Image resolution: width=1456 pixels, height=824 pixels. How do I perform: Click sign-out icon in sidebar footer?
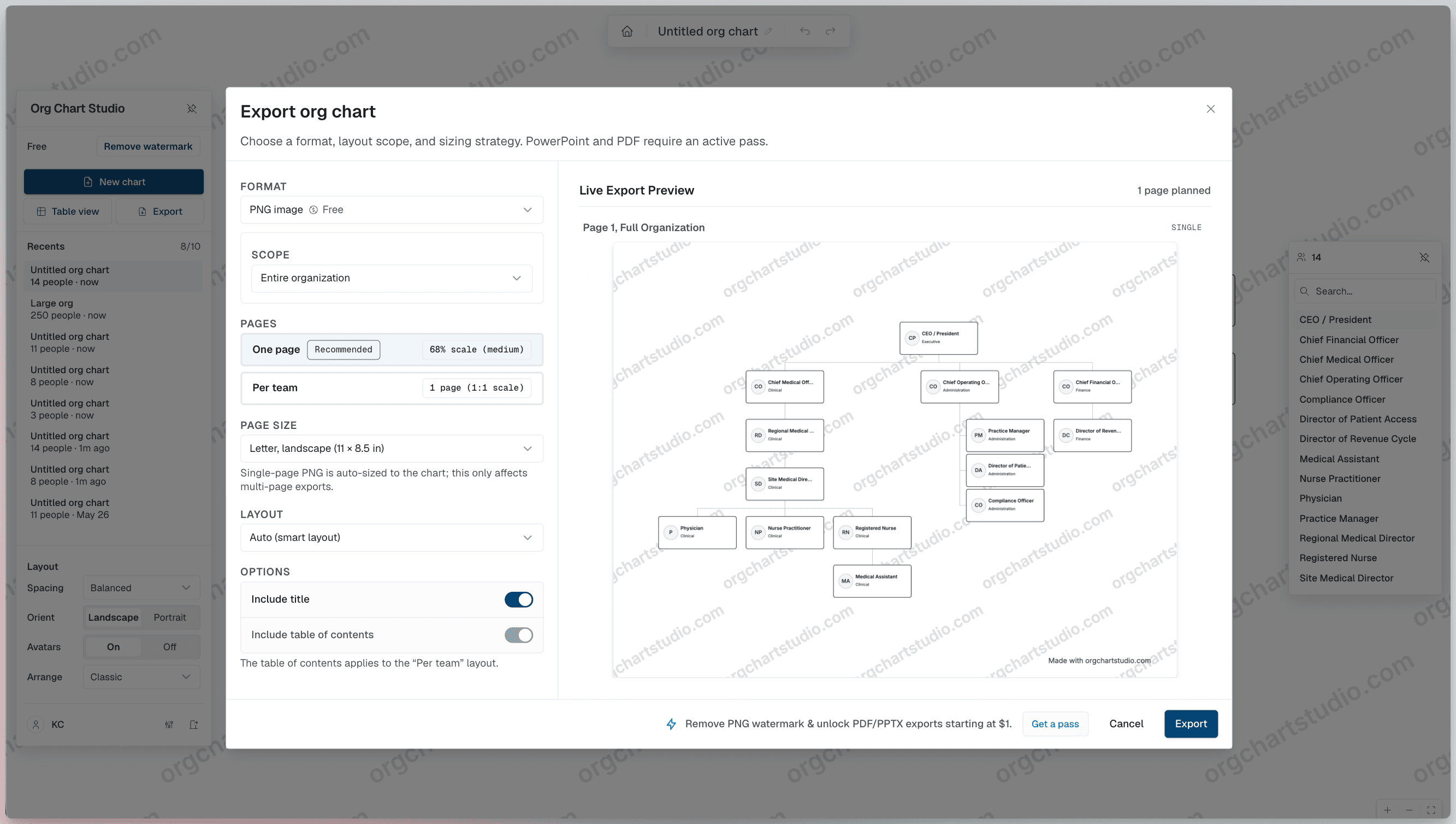coord(194,725)
